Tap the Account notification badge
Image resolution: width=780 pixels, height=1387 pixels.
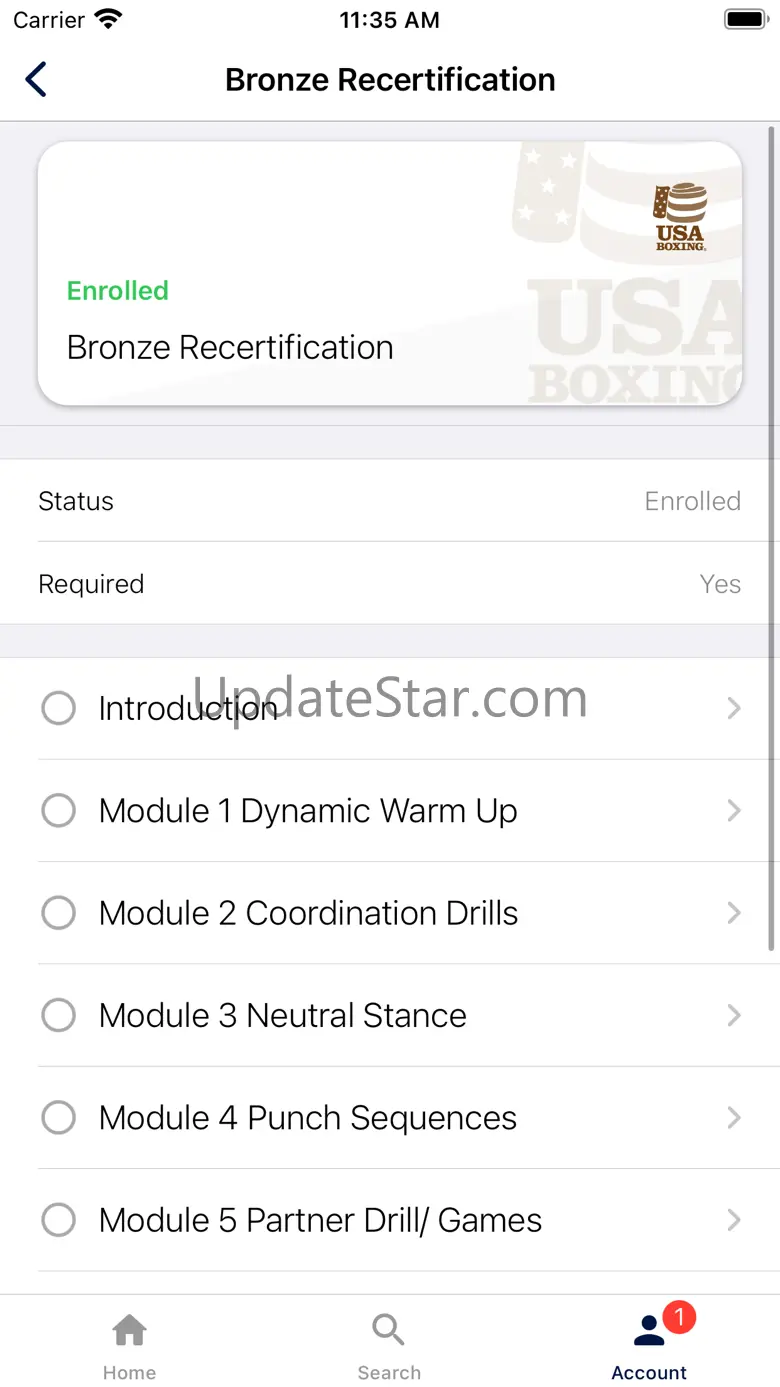(679, 1318)
